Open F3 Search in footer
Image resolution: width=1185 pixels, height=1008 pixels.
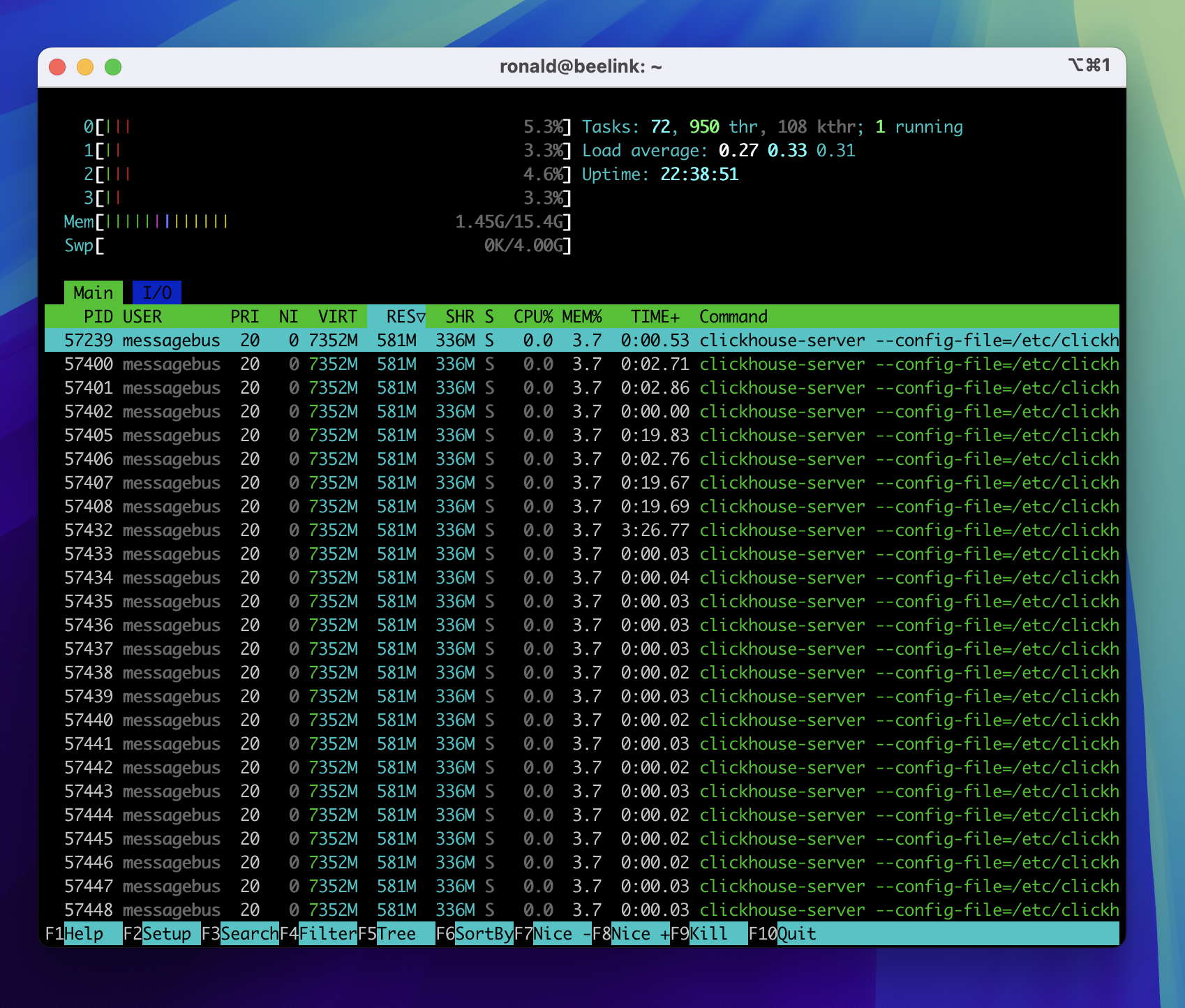click(240, 933)
